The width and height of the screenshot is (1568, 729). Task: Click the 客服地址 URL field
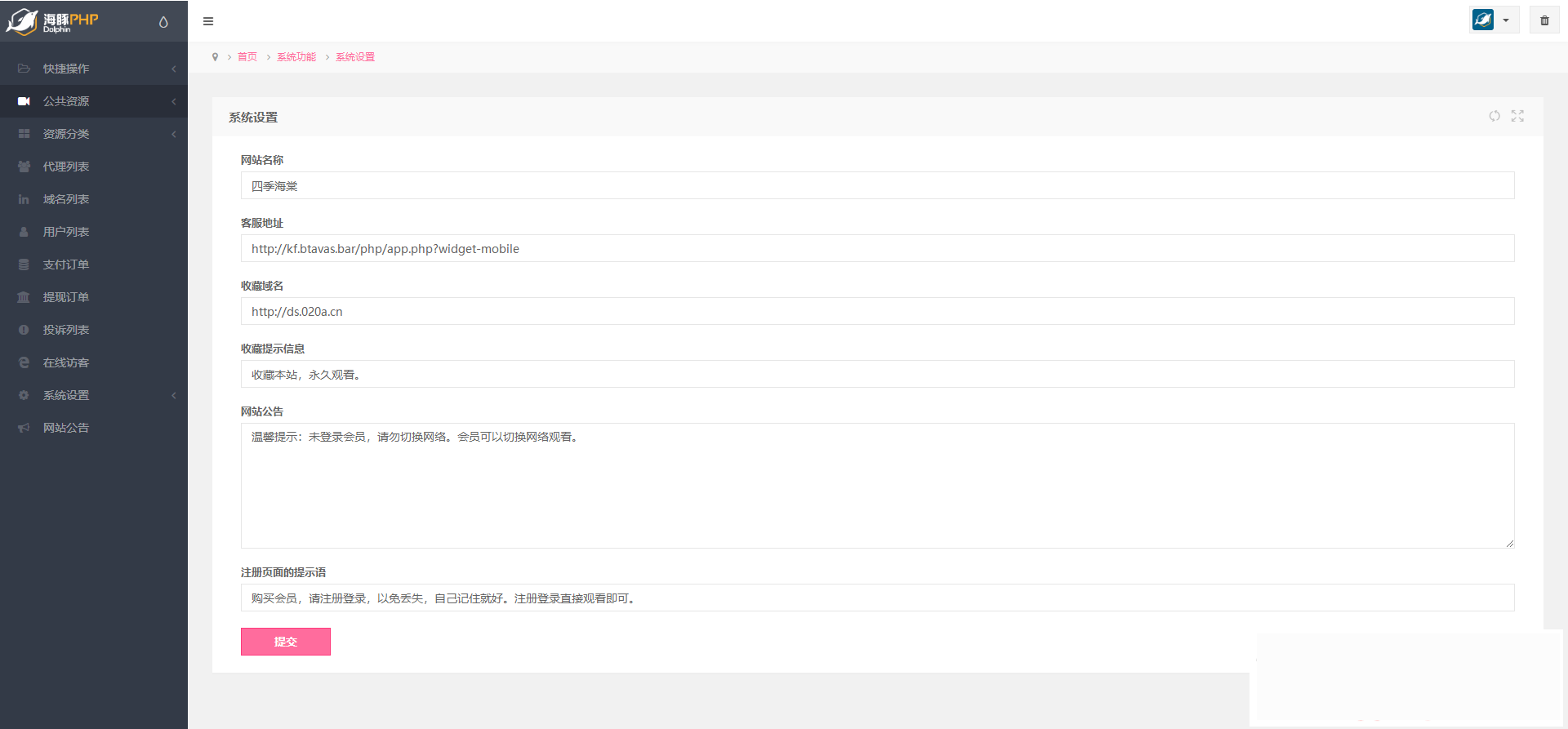(x=877, y=248)
